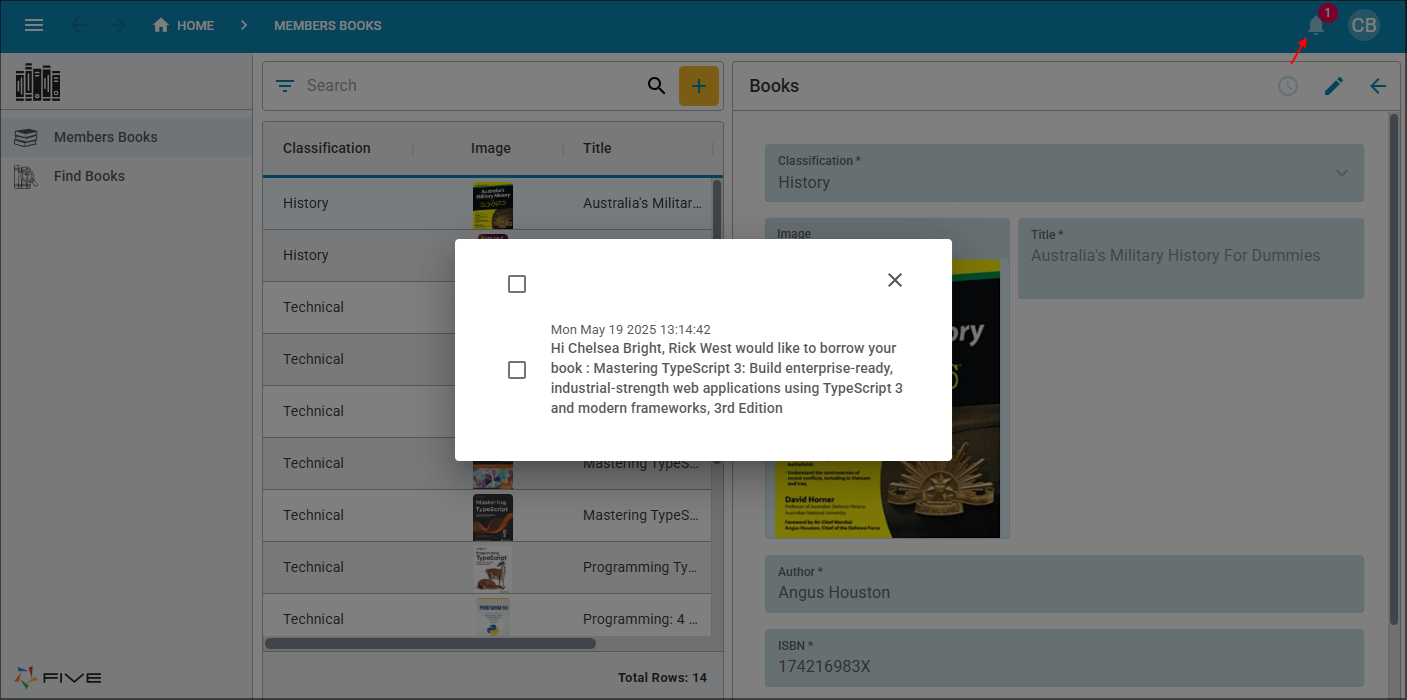Click the horizontal scrollbar of the book list

430,643
